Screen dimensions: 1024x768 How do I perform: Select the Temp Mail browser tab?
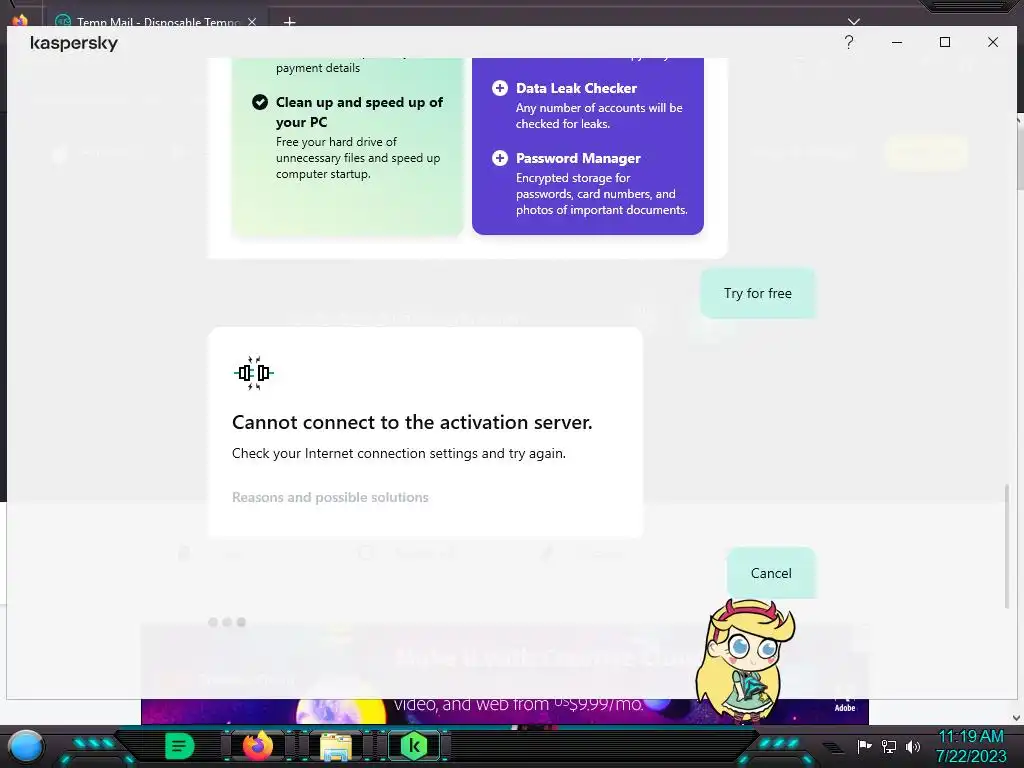155,22
